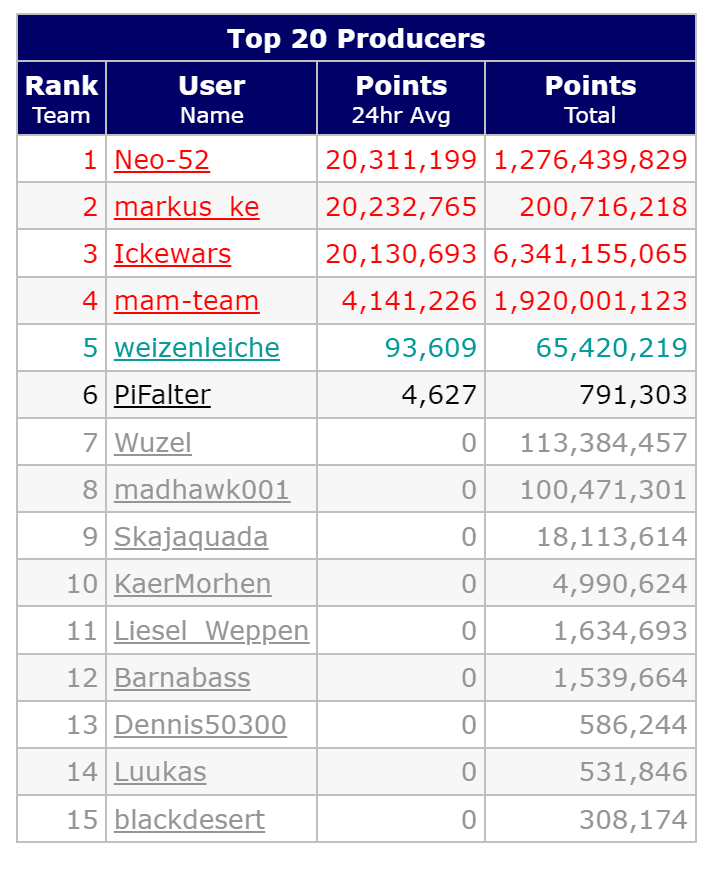
Task: Click the markus_ke username link
Action: click(186, 207)
